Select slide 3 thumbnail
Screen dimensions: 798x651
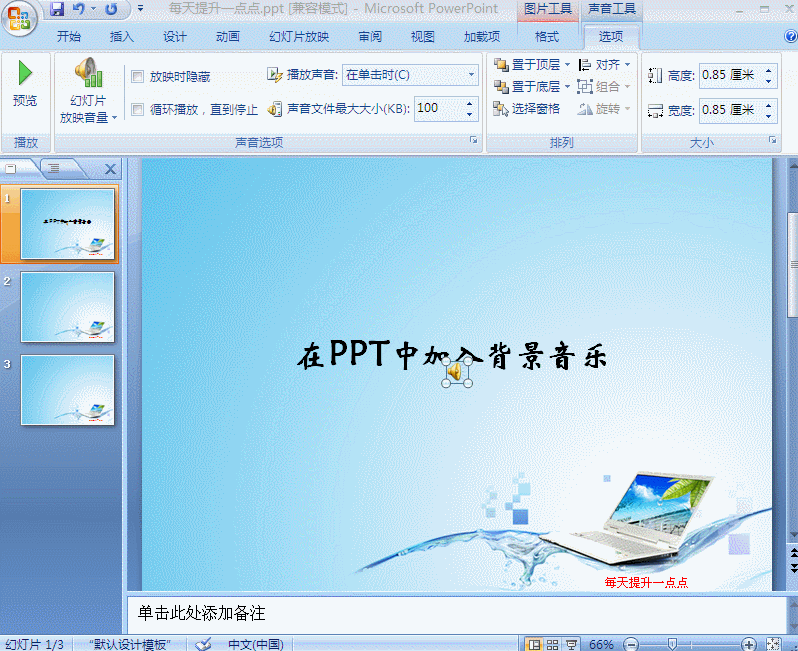(68, 390)
